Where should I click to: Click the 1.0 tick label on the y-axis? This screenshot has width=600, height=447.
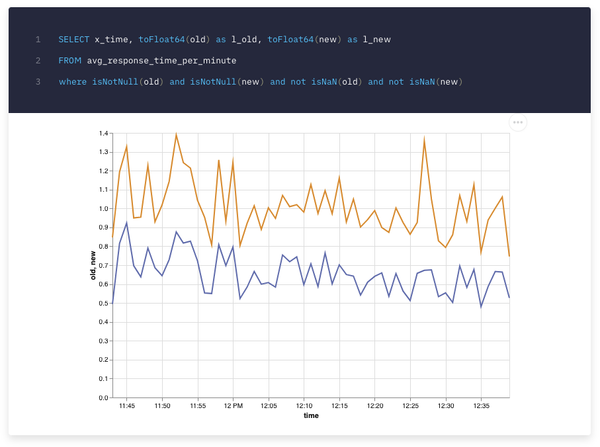point(102,209)
